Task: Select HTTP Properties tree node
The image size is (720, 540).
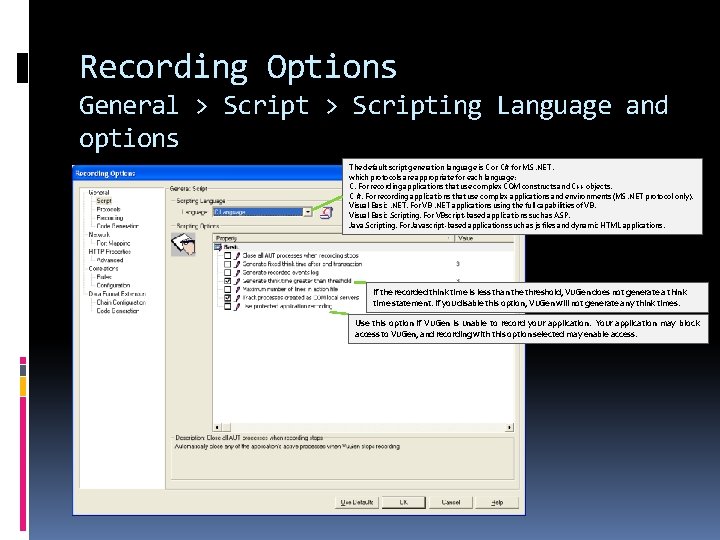Action: tap(109, 252)
